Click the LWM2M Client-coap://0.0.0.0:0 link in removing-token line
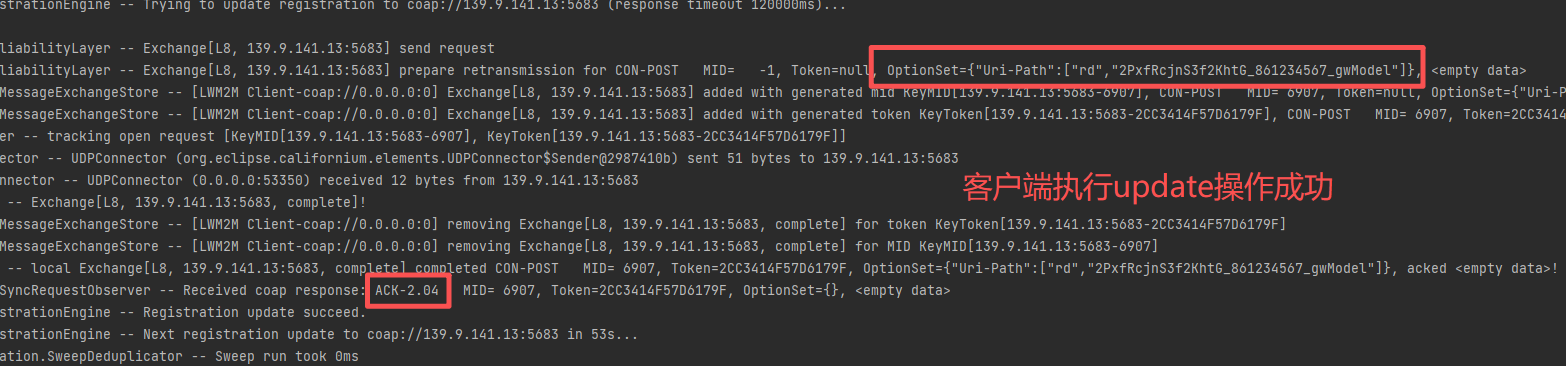Image resolution: width=1566 pixels, height=366 pixels. (x=324, y=224)
